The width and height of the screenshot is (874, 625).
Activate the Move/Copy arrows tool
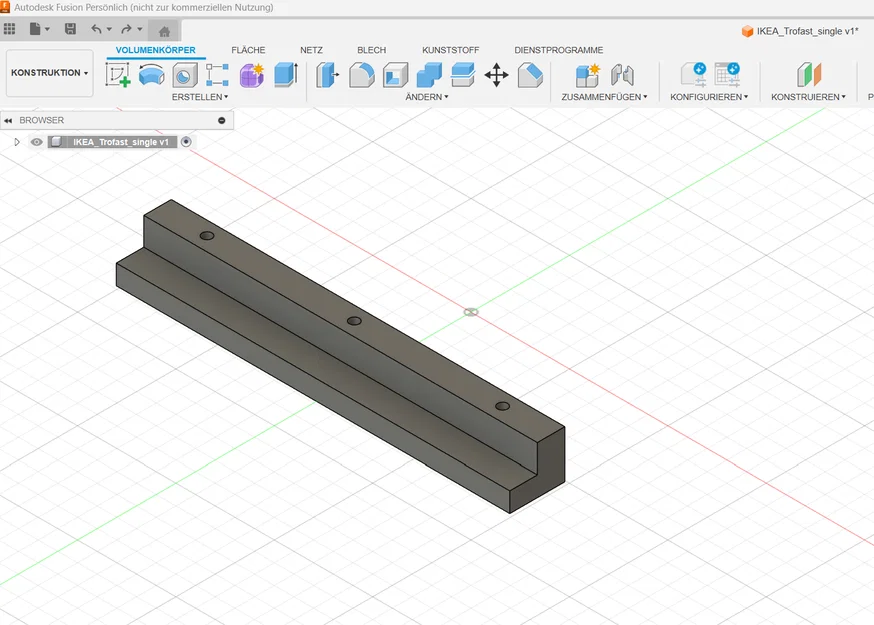tap(496, 75)
